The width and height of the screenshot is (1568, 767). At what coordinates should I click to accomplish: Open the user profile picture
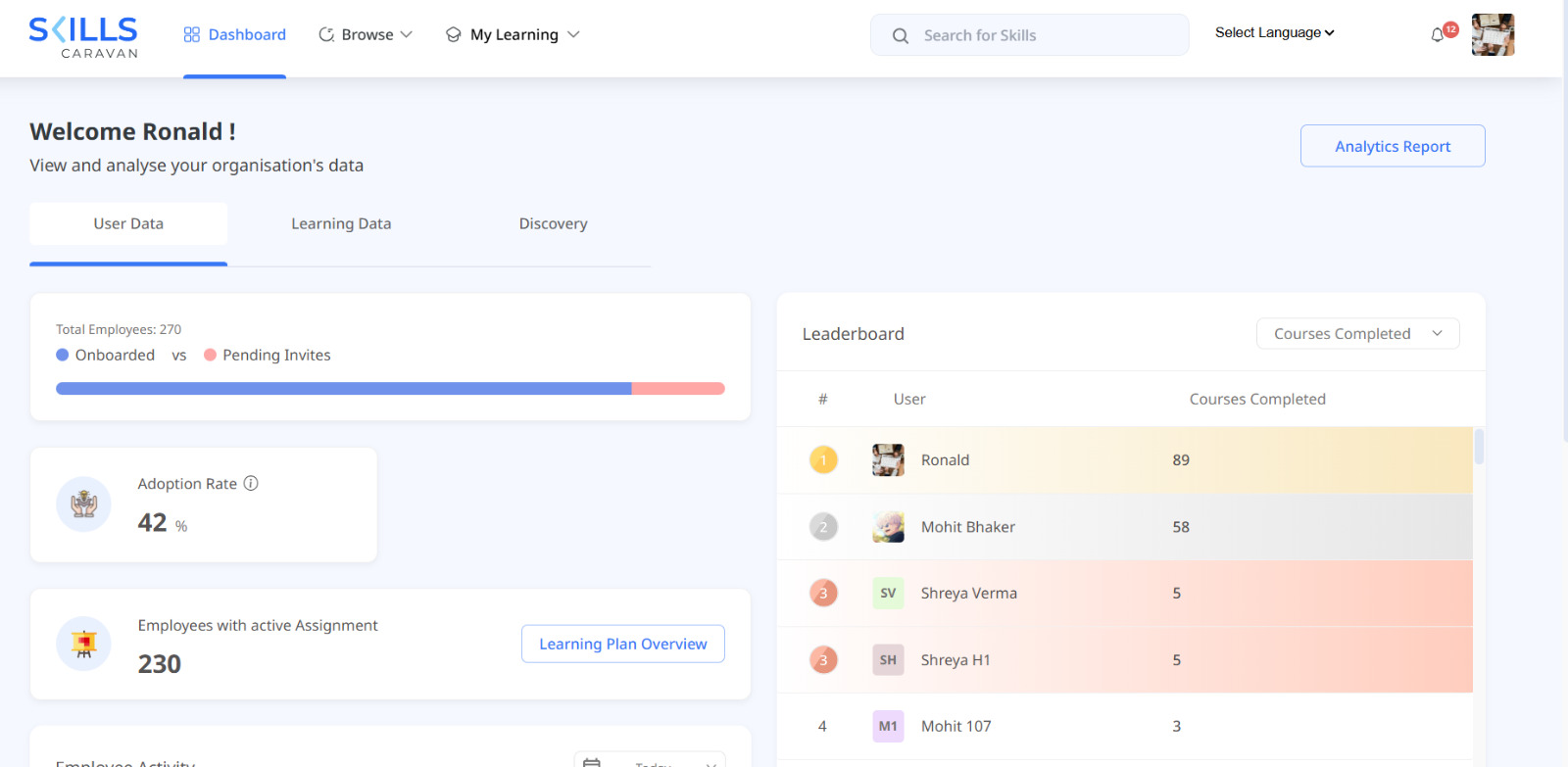tap(1493, 34)
